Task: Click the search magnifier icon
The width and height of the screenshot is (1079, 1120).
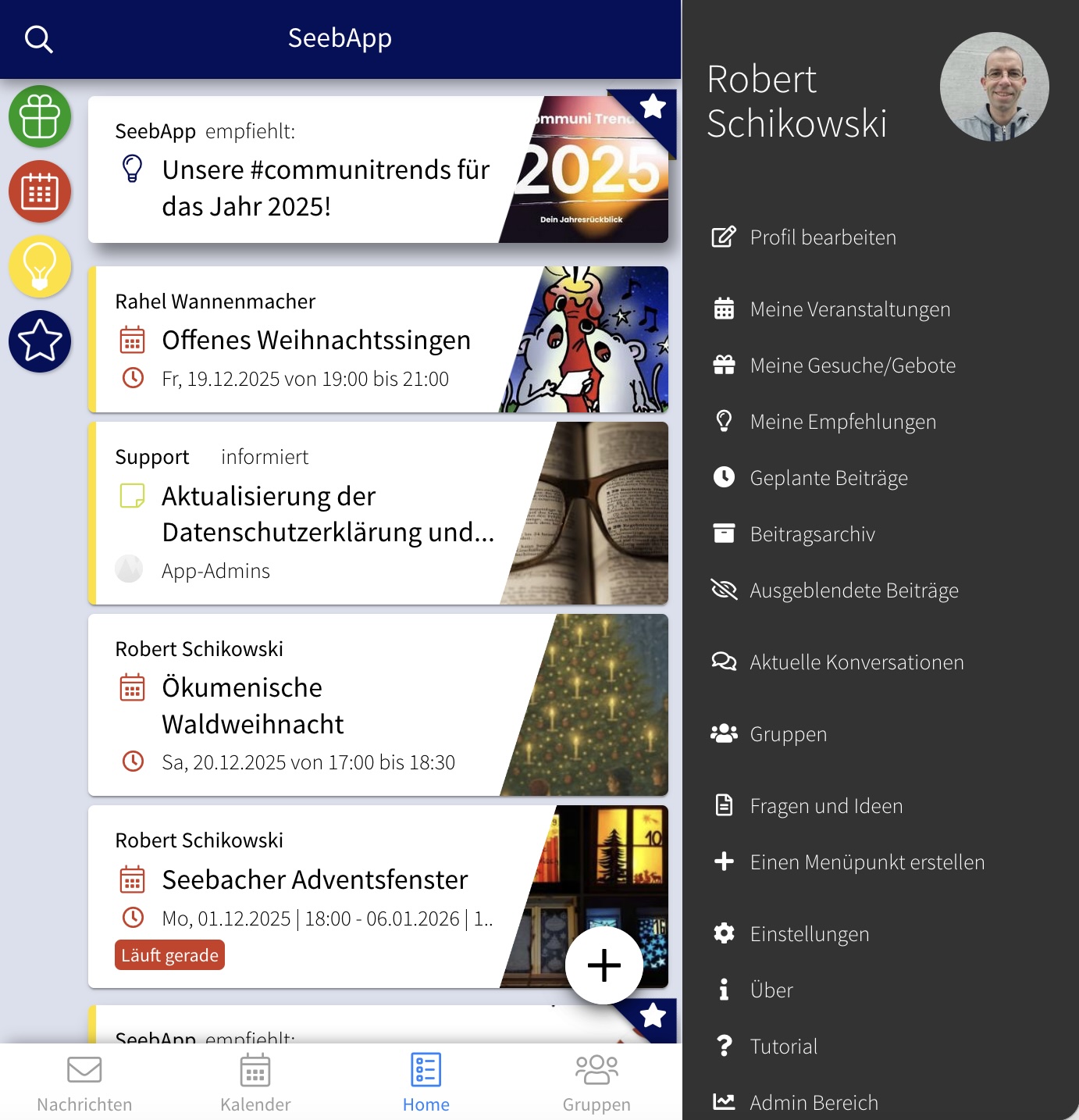Action: [38, 38]
